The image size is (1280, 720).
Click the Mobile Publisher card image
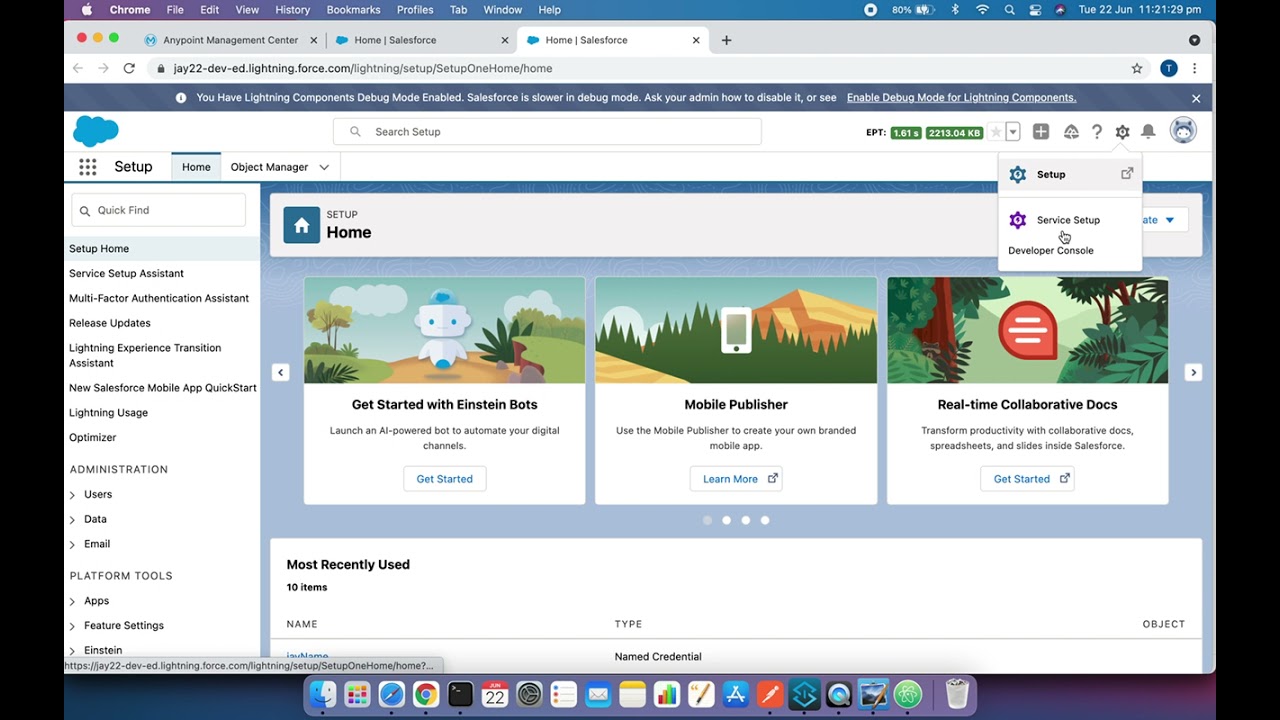(736, 330)
